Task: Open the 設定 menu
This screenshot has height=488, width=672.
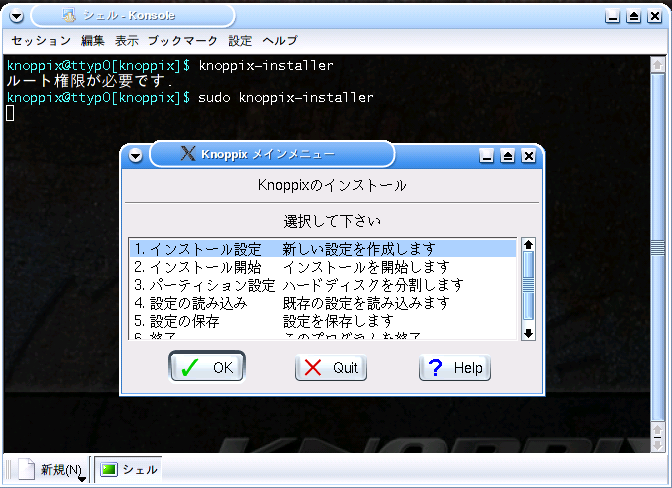Action: [240, 41]
